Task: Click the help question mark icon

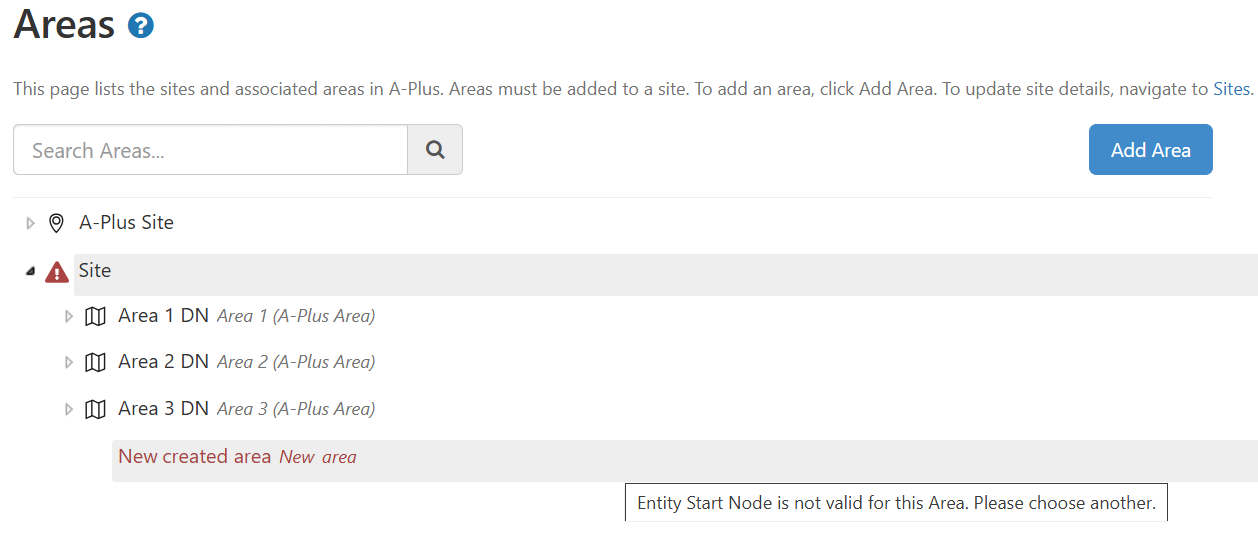Action: click(x=141, y=26)
